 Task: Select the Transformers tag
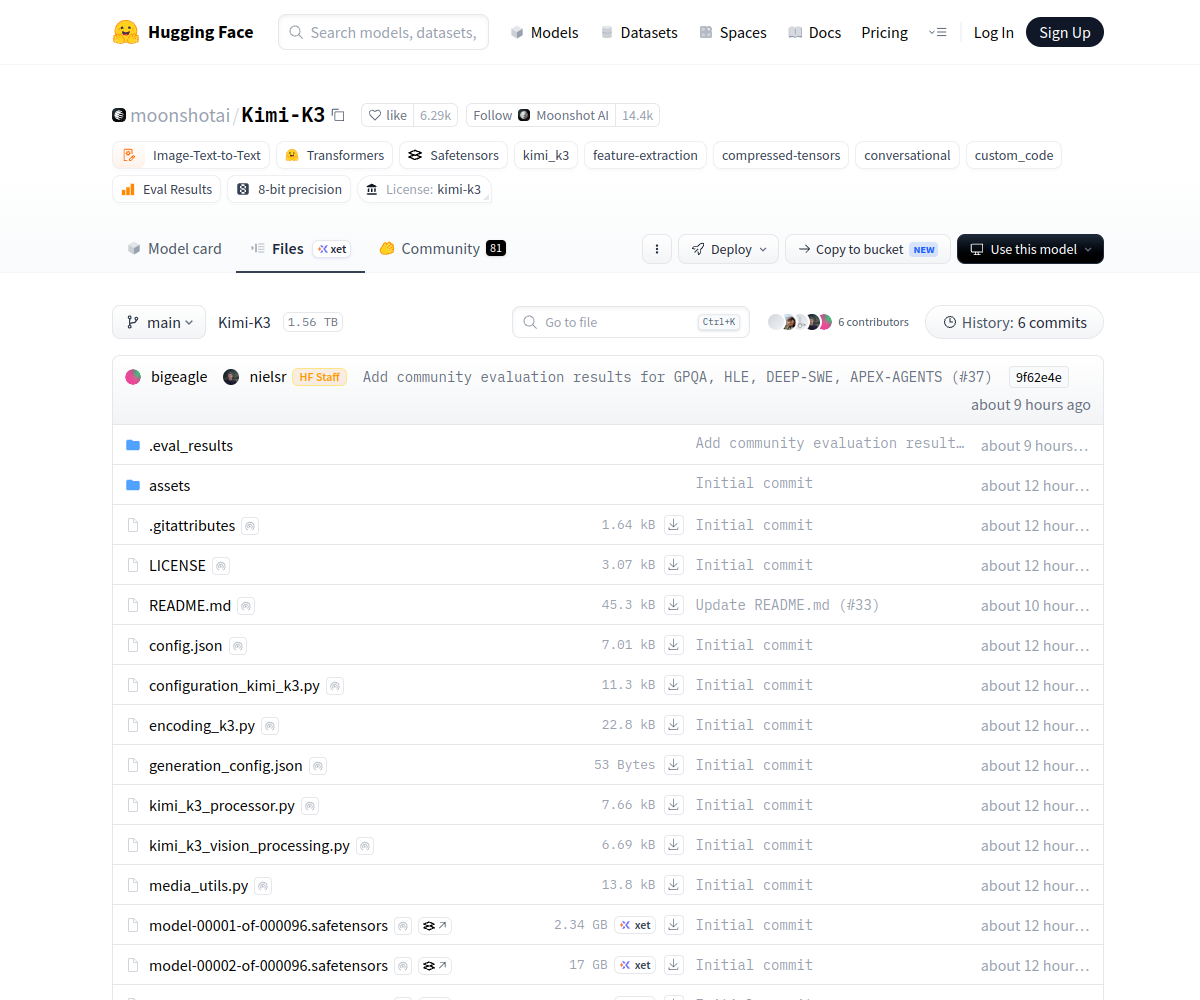pyautogui.click(x=334, y=155)
